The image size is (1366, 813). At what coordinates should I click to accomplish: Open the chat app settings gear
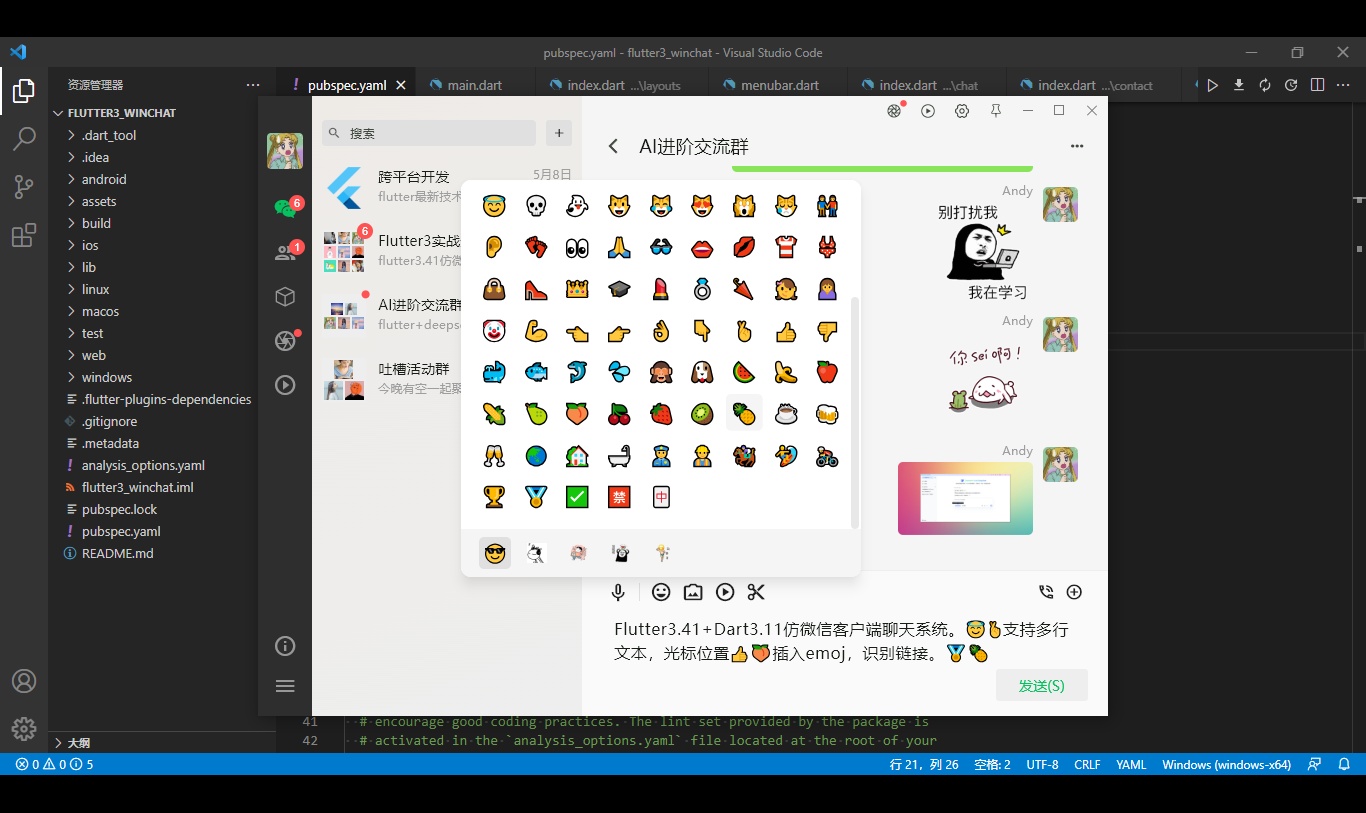coord(962,111)
